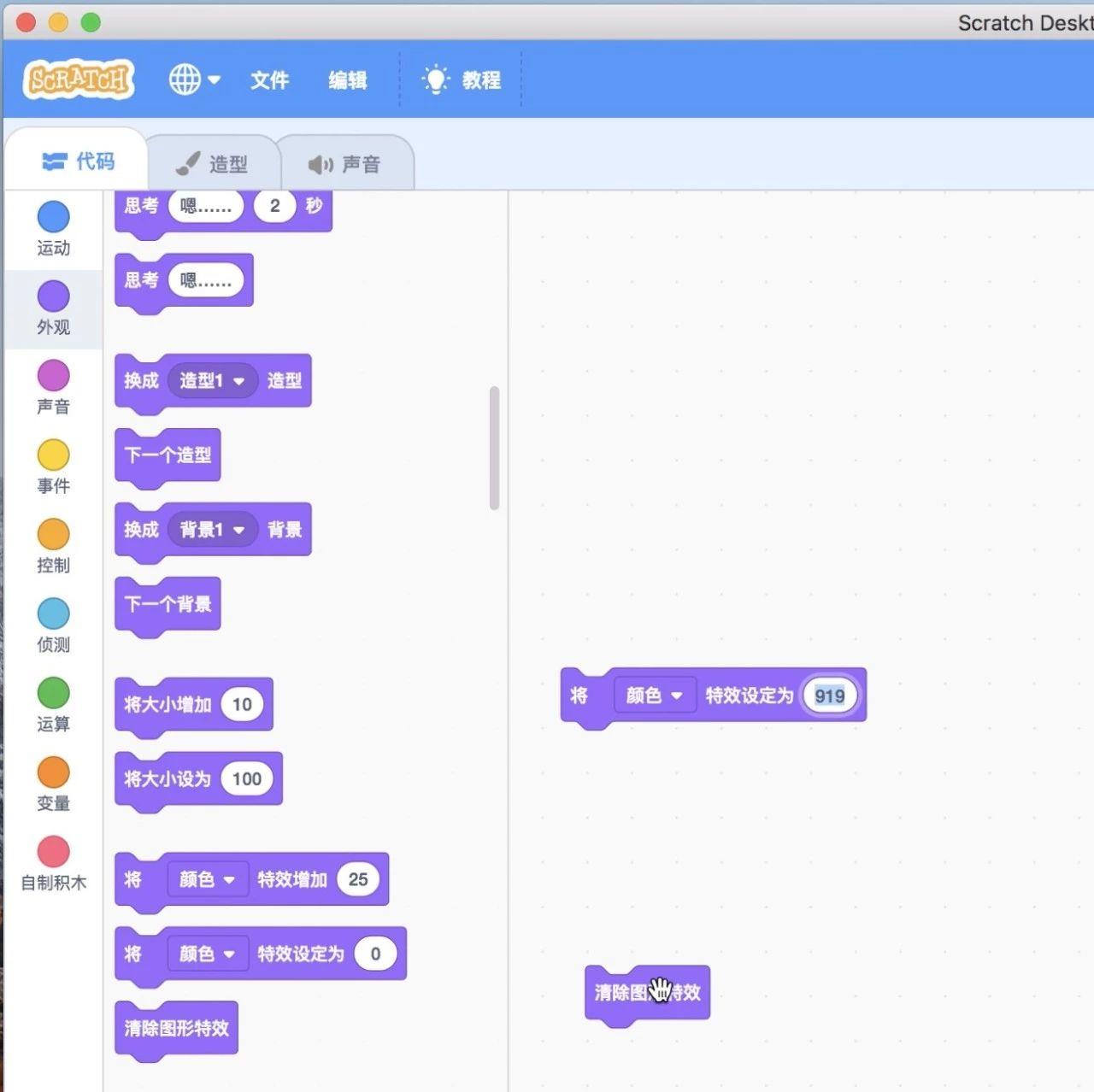This screenshot has width=1094, height=1092.
Task: Expand 颜色 dropdown in workspace effect block
Action: (655, 696)
